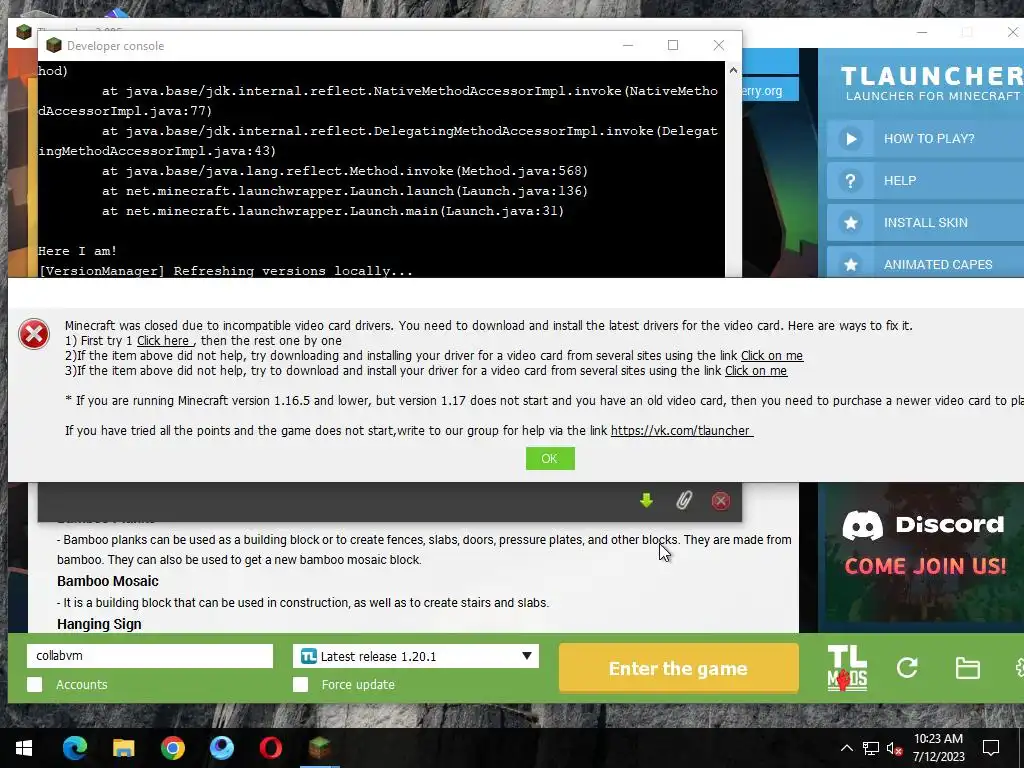This screenshot has height=768, width=1024.
Task: Launch Google Chrome from the taskbar
Action: [x=172, y=748]
